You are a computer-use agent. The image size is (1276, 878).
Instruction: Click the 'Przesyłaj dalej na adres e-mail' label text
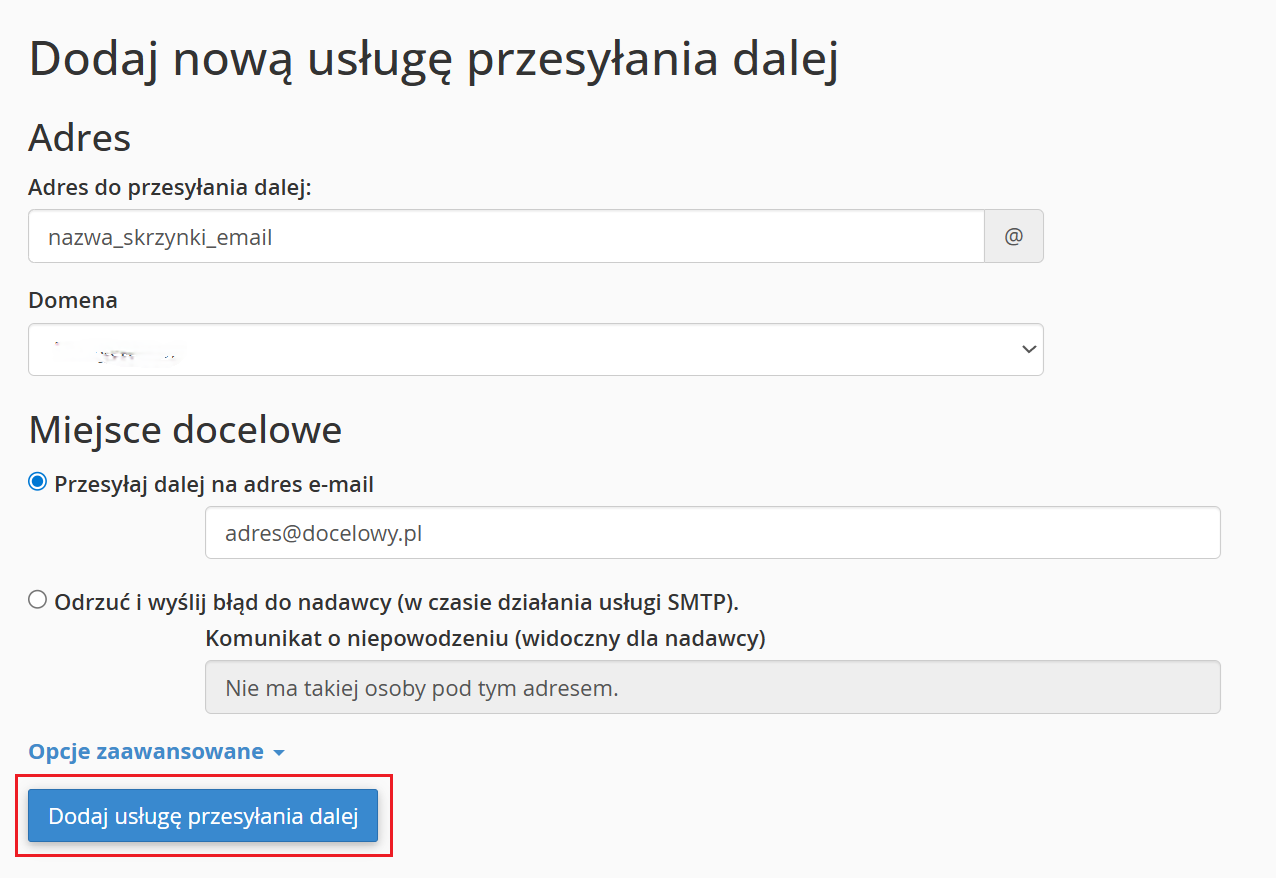[214, 485]
